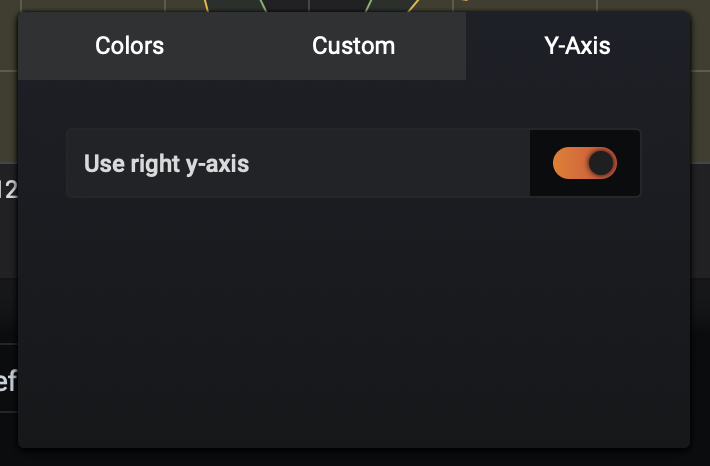Click the word 'Custom' in the tab bar
The height and width of the screenshot is (466, 710).
click(x=354, y=46)
